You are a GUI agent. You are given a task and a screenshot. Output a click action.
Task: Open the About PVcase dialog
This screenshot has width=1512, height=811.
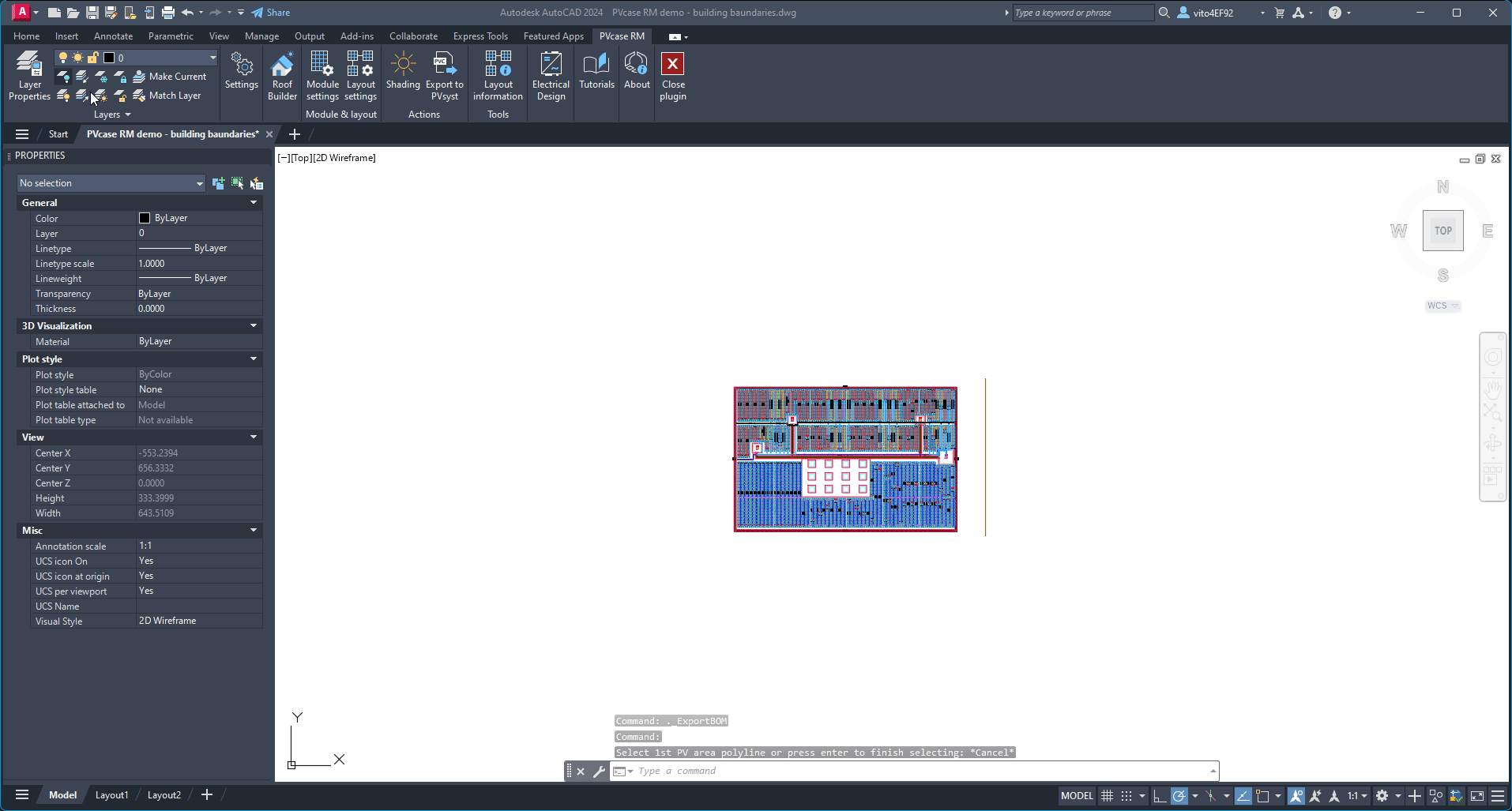click(x=637, y=71)
